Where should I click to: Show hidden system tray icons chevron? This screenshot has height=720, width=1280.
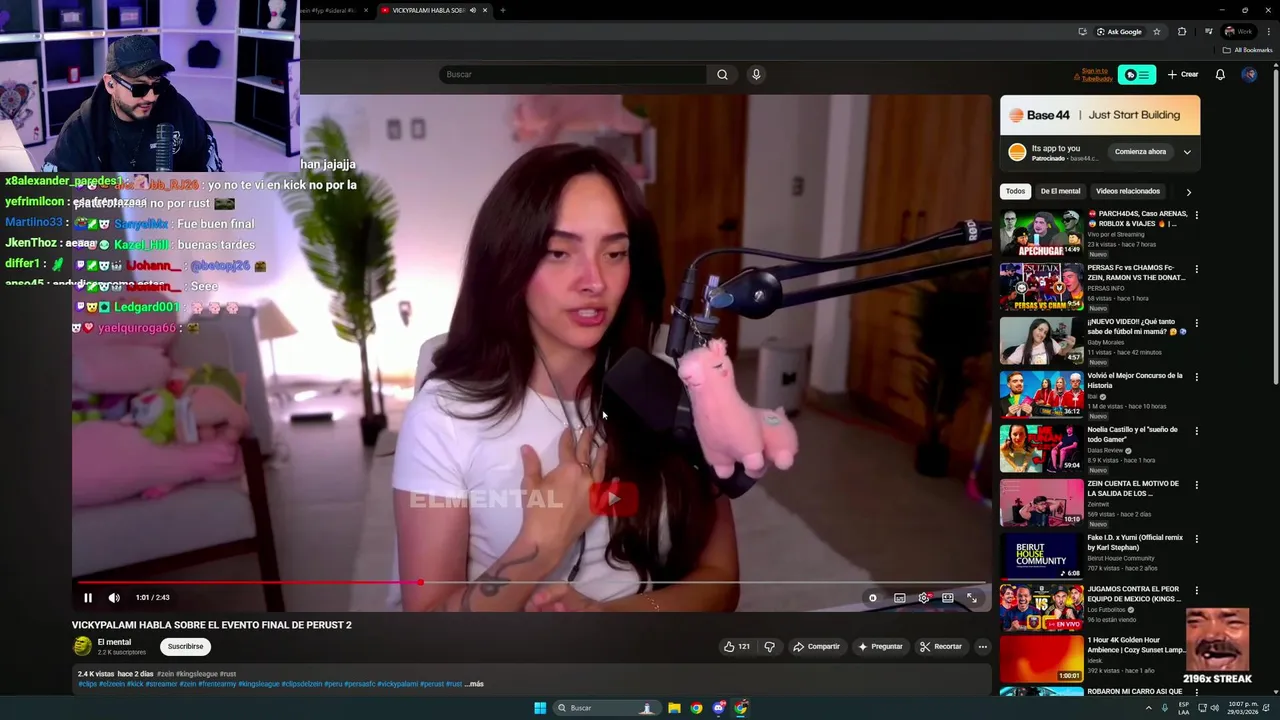(1148, 708)
